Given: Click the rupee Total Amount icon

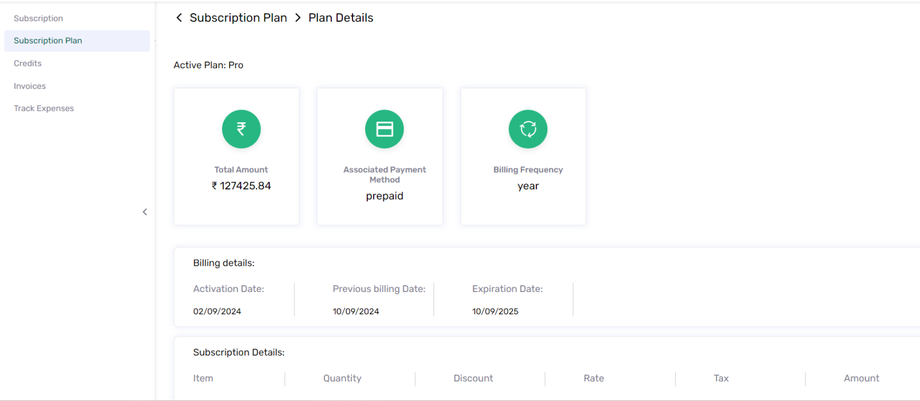Looking at the screenshot, I should pos(241,129).
